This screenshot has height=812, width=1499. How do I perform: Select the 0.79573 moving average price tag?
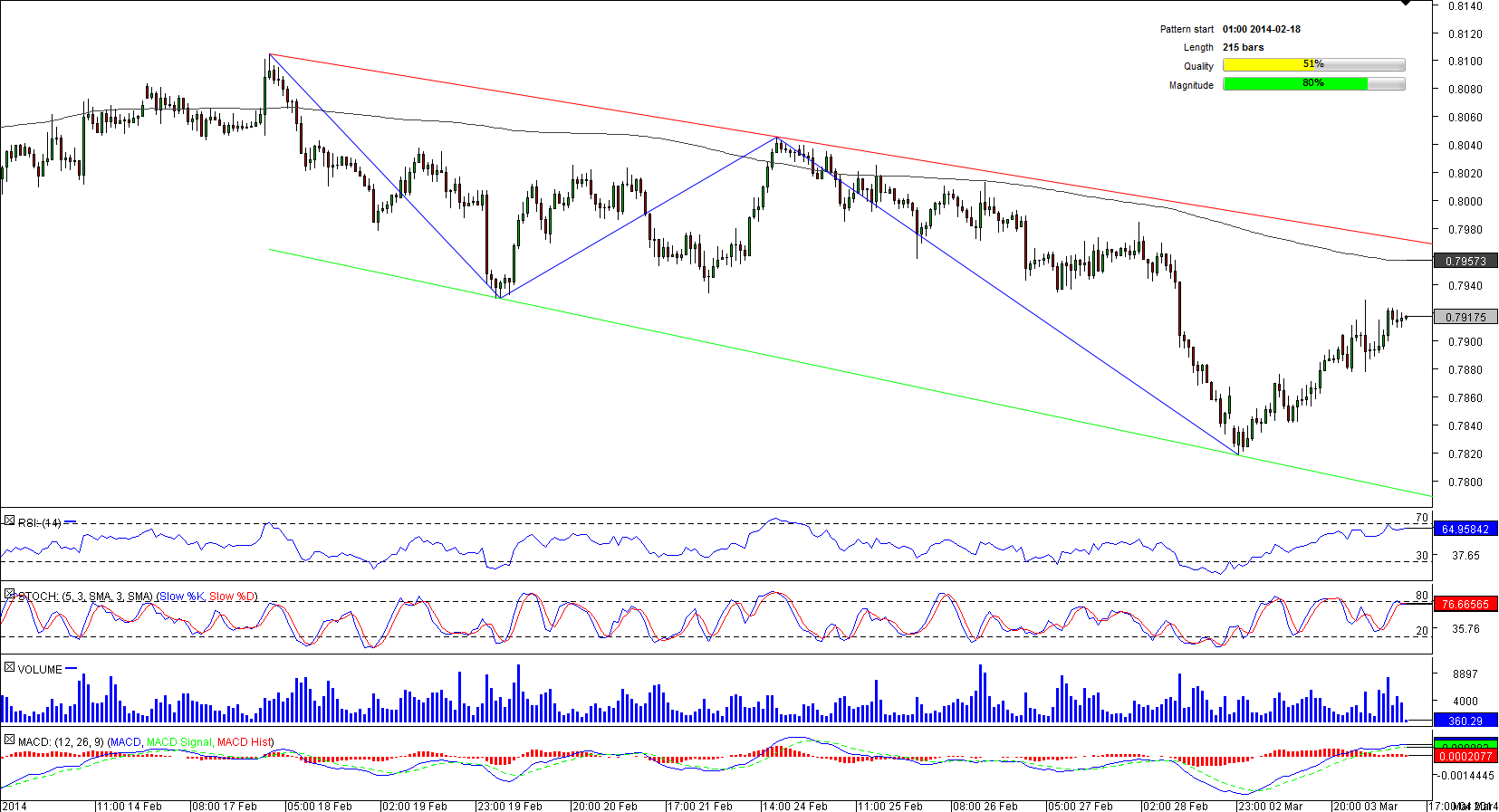coord(1465,261)
